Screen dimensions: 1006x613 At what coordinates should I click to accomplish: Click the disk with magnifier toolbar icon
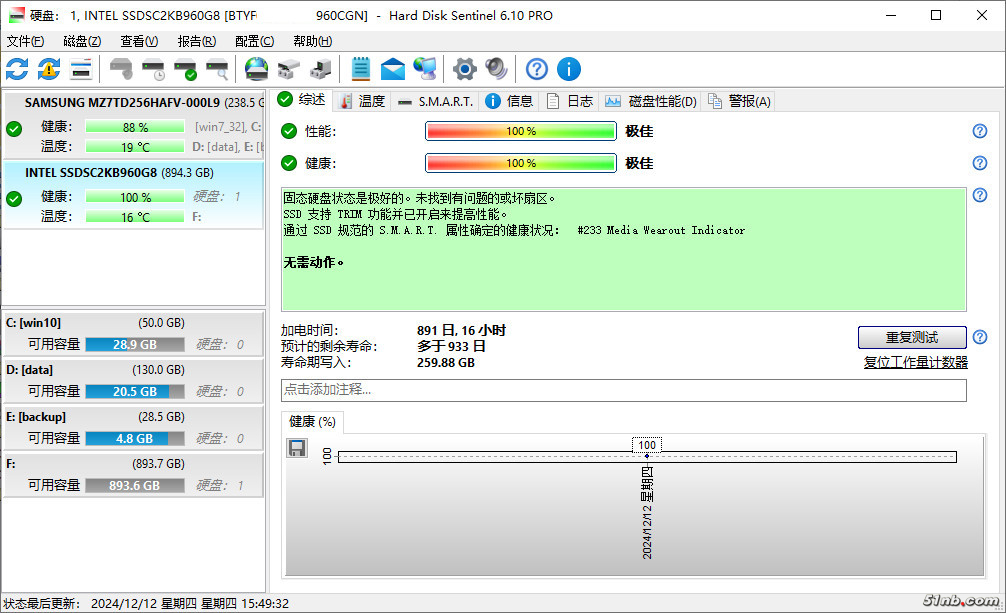point(217,69)
